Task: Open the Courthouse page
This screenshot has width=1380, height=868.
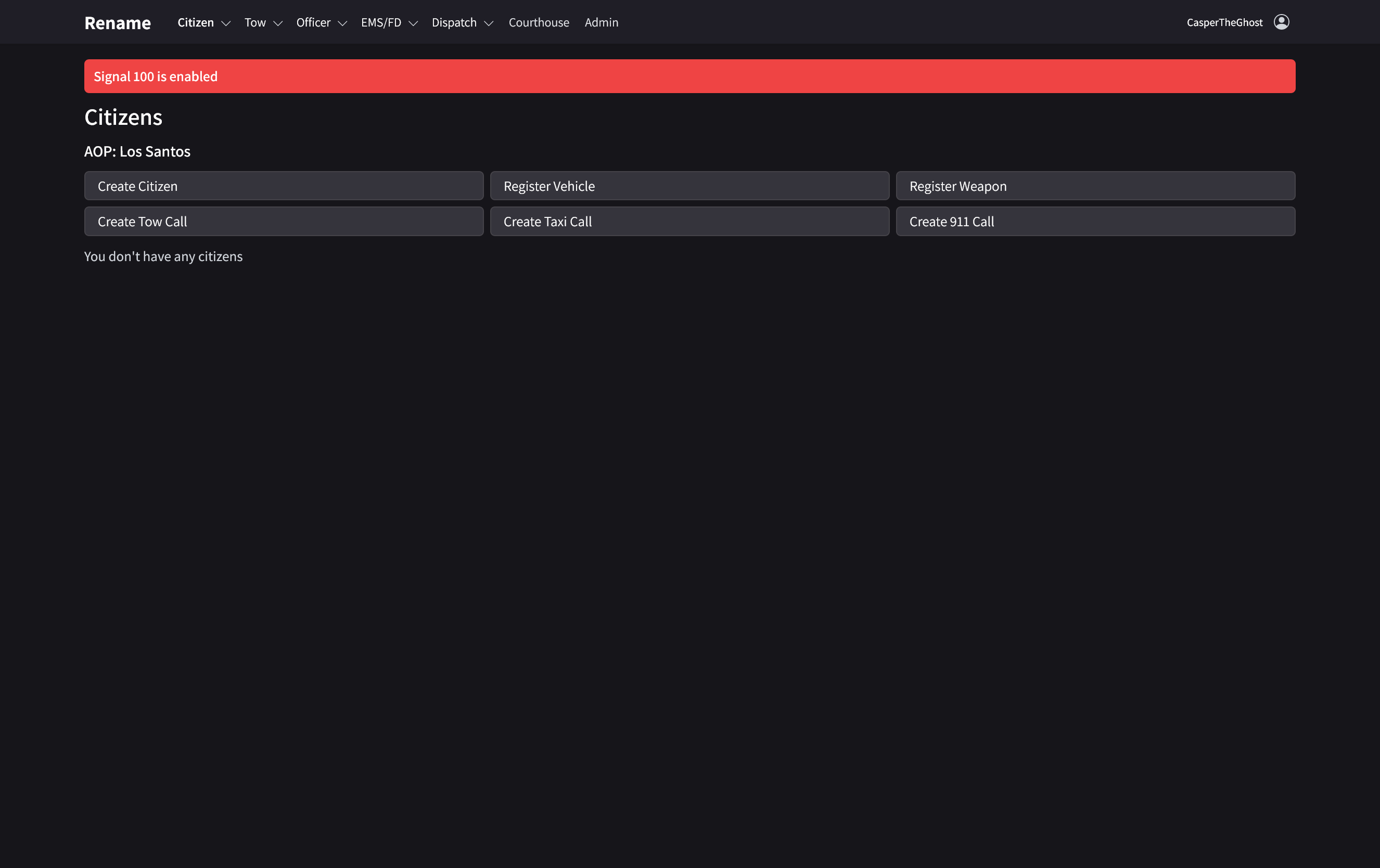Action: pyautogui.click(x=539, y=22)
